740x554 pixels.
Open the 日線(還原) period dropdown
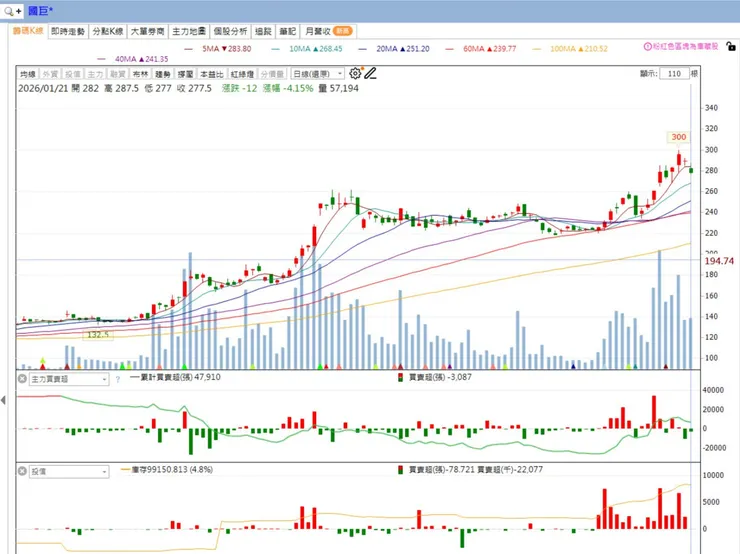(x=318, y=74)
